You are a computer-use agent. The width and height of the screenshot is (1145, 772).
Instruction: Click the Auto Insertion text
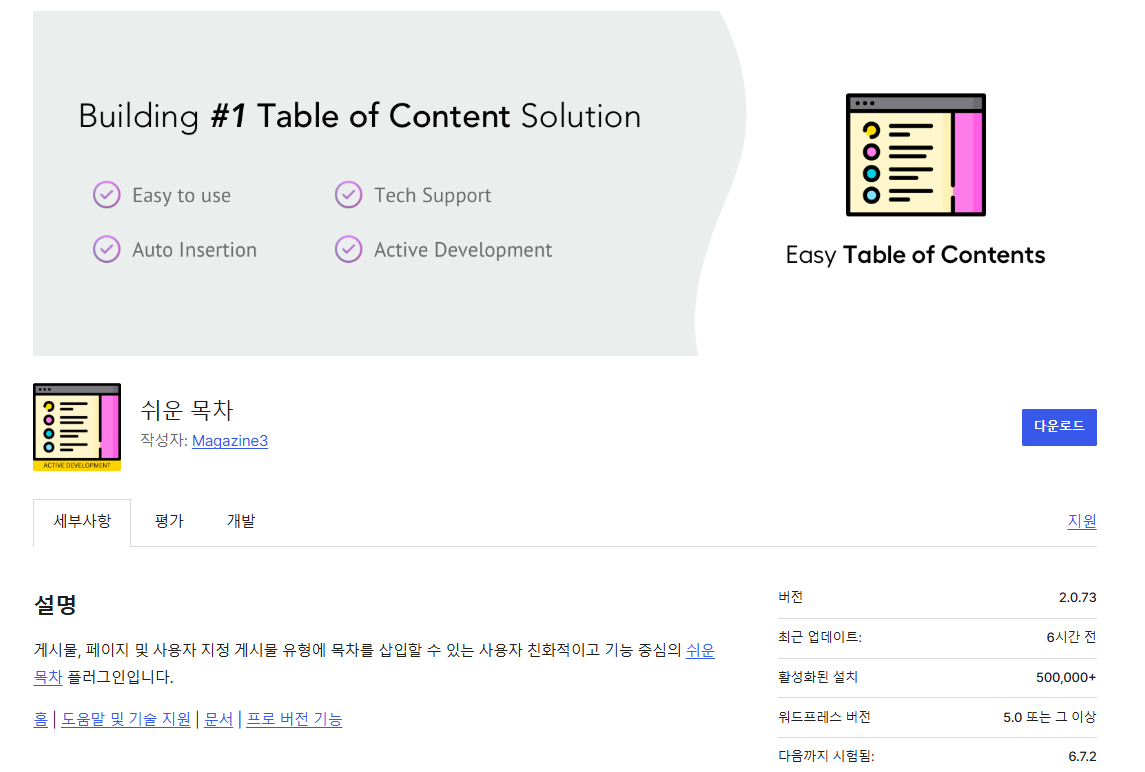[x=194, y=250]
